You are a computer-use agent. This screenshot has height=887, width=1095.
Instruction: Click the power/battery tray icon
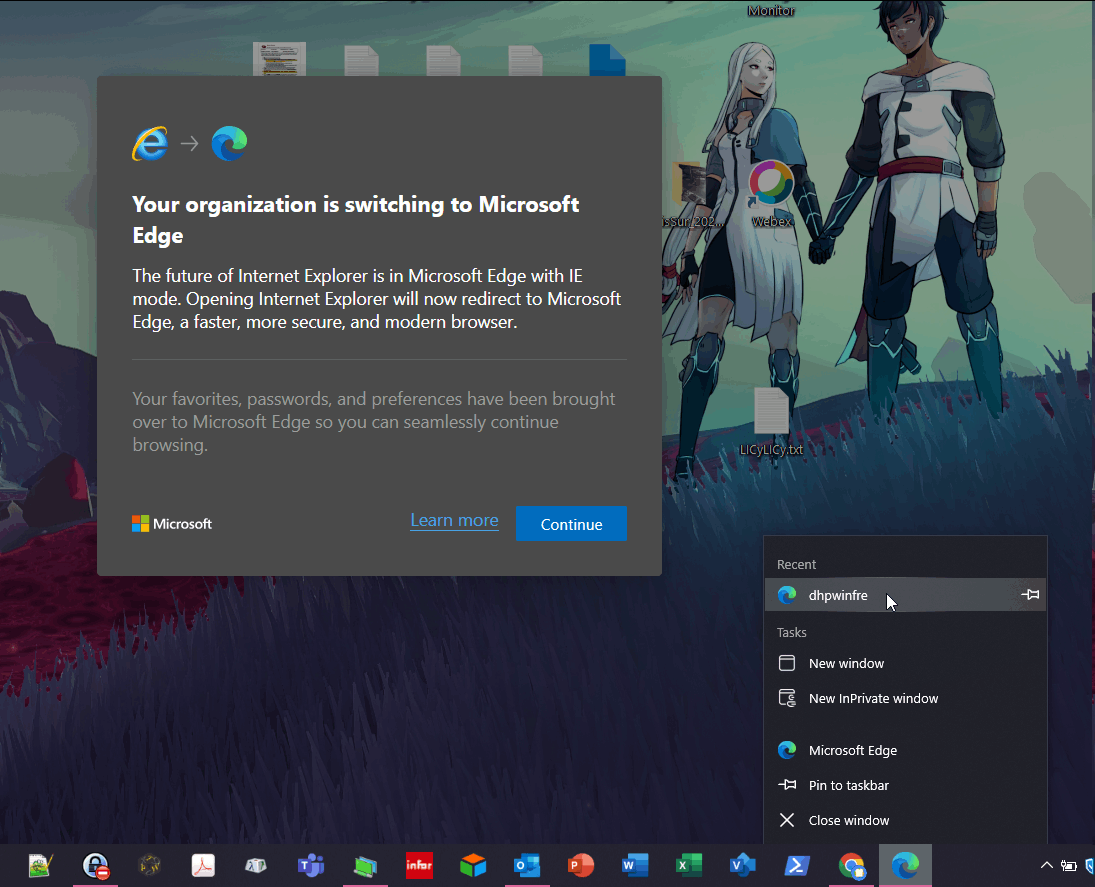click(x=1068, y=866)
